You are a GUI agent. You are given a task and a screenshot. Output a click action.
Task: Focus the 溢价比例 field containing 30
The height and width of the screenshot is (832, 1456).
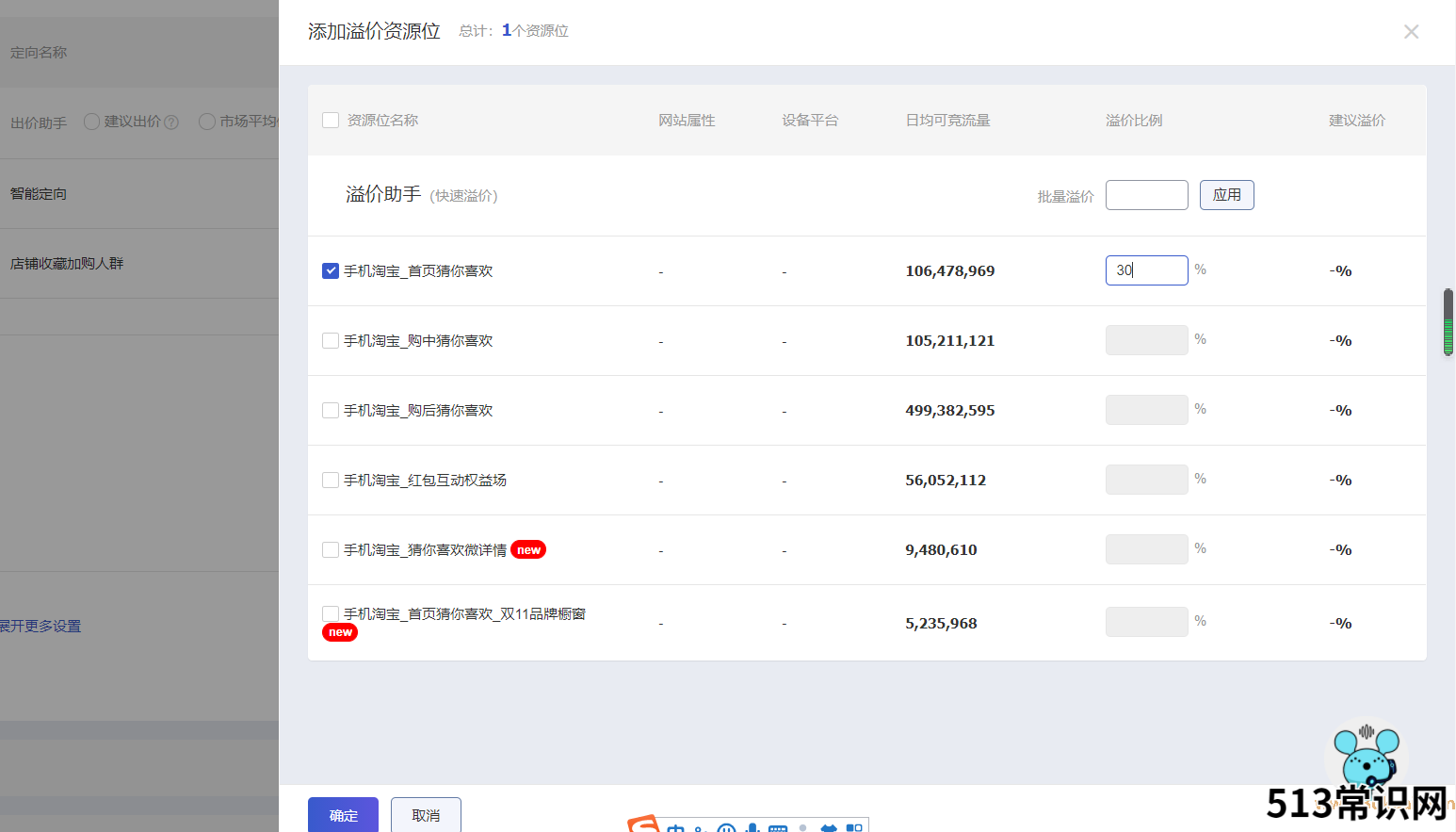coord(1146,270)
